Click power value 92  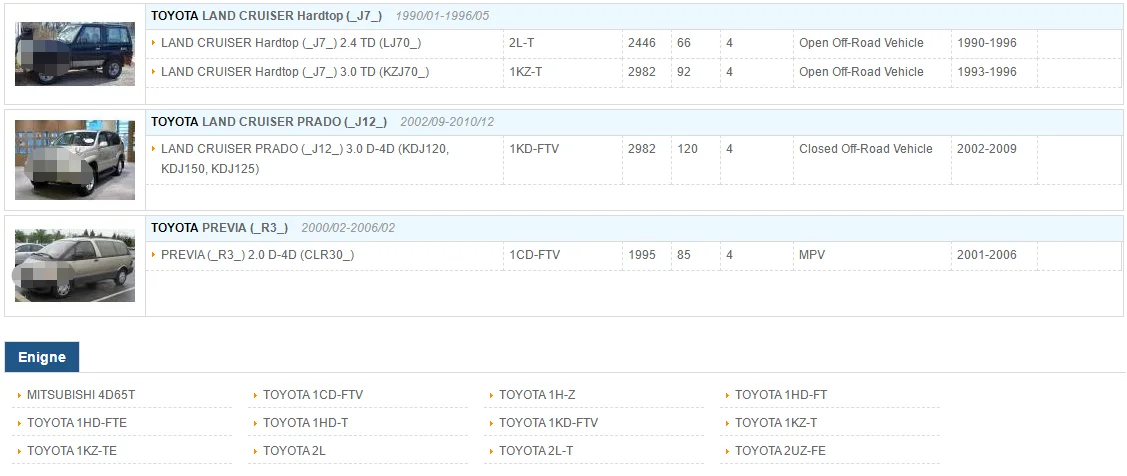(684, 72)
